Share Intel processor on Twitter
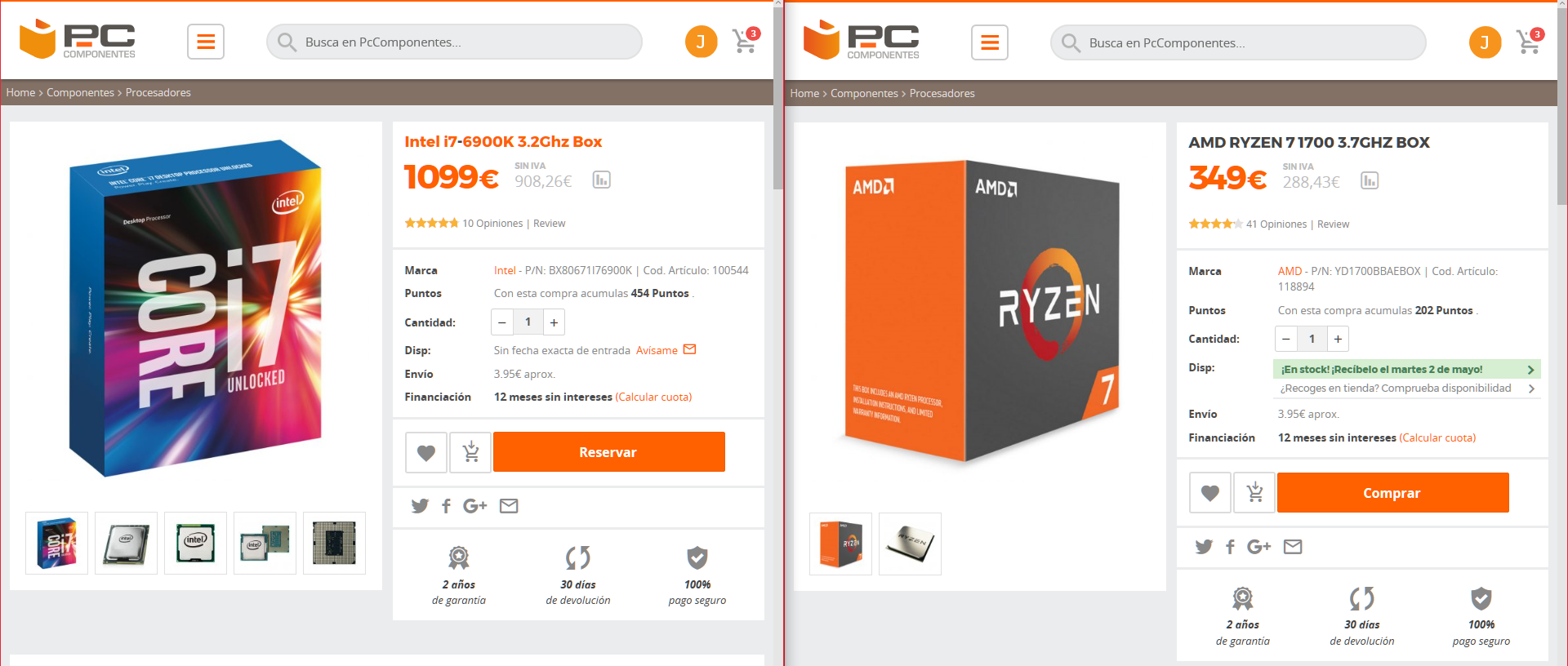1568x666 pixels. [x=420, y=506]
